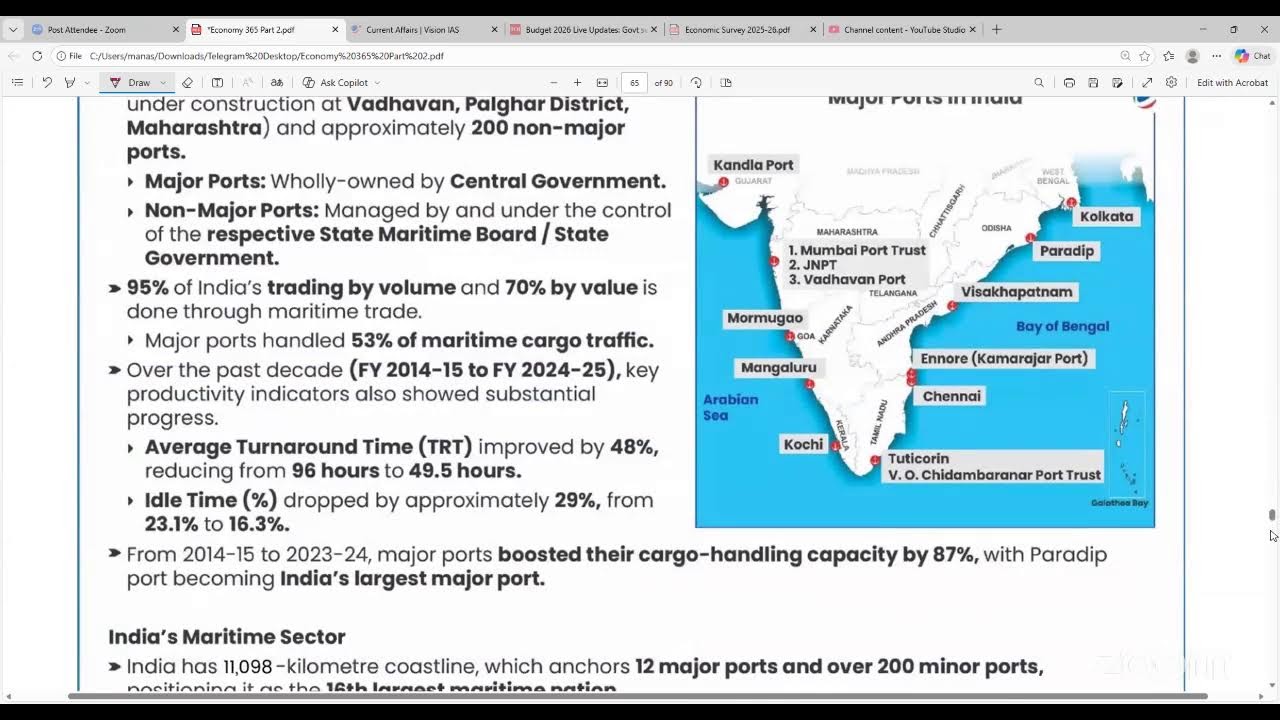Click the horizontal scrollbar at bottom
Screen dimensions: 1280x720
[x=637, y=696]
